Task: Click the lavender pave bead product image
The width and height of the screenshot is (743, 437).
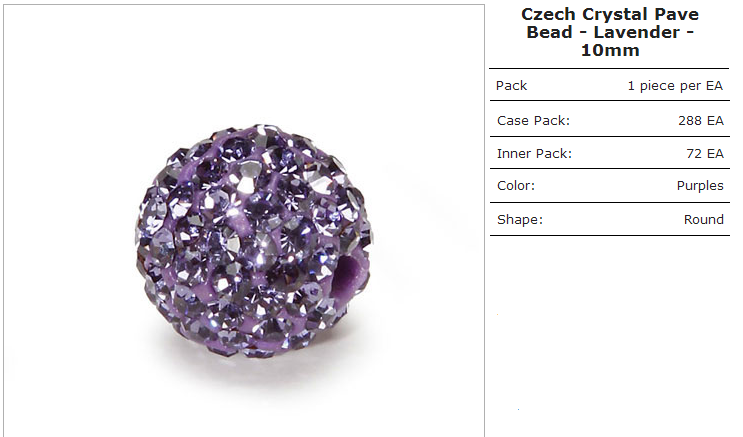Action: (254, 241)
